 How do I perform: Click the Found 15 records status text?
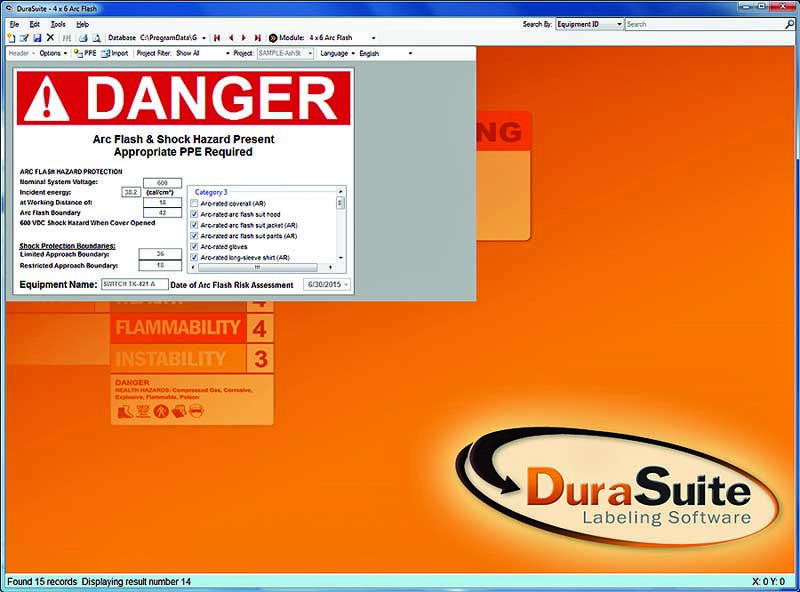click(x=42, y=582)
